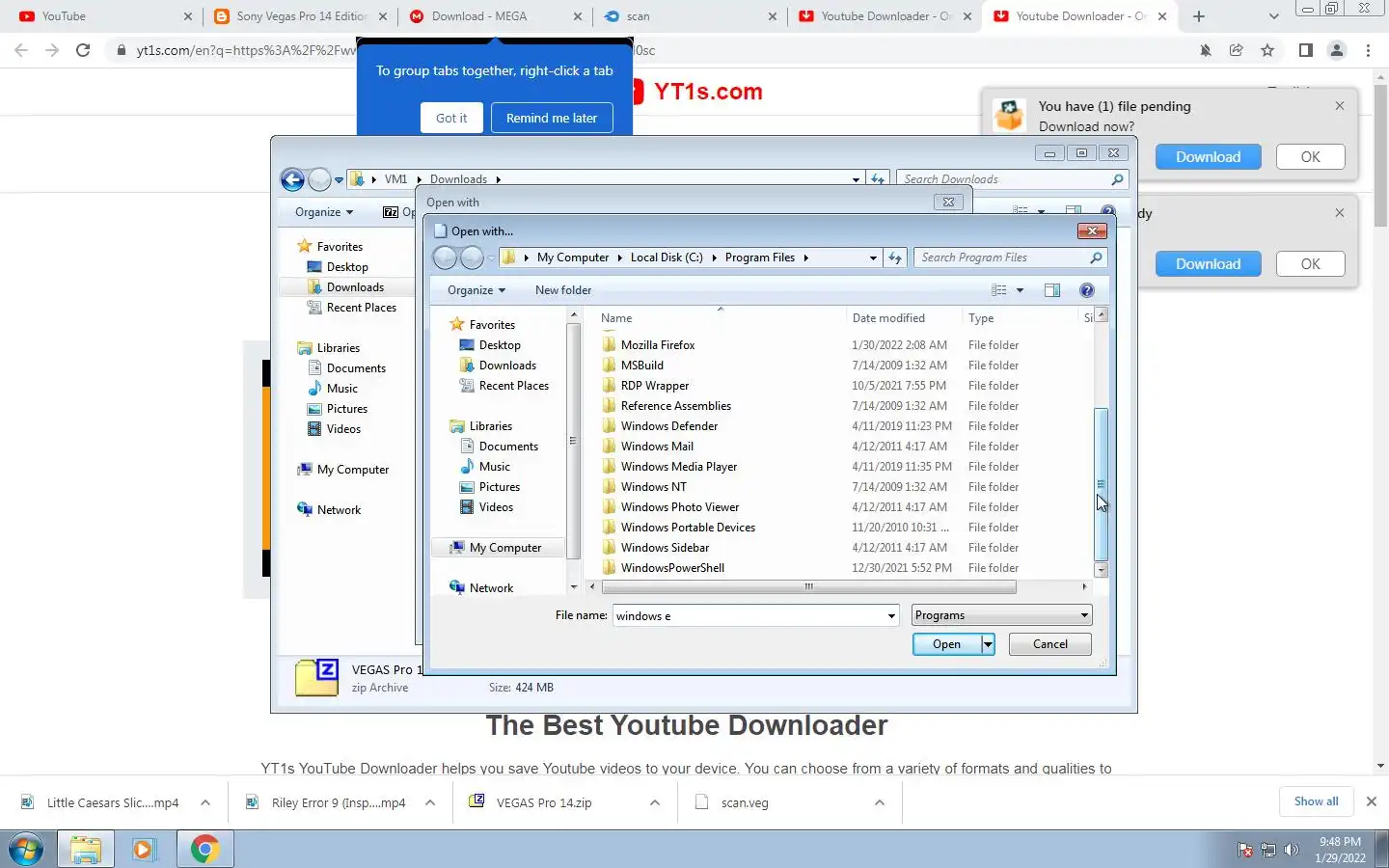Switch to the Sony Vegas Pro 14 Edition tab
The width and height of the screenshot is (1389, 868).
[302, 16]
